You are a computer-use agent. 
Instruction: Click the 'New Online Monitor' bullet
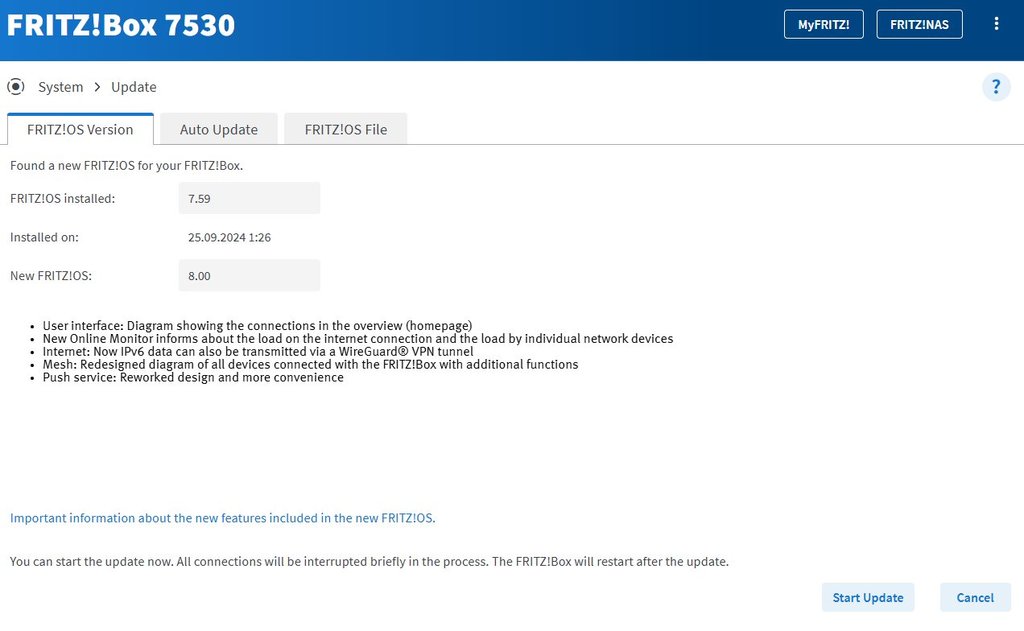click(x=358, y=338)
